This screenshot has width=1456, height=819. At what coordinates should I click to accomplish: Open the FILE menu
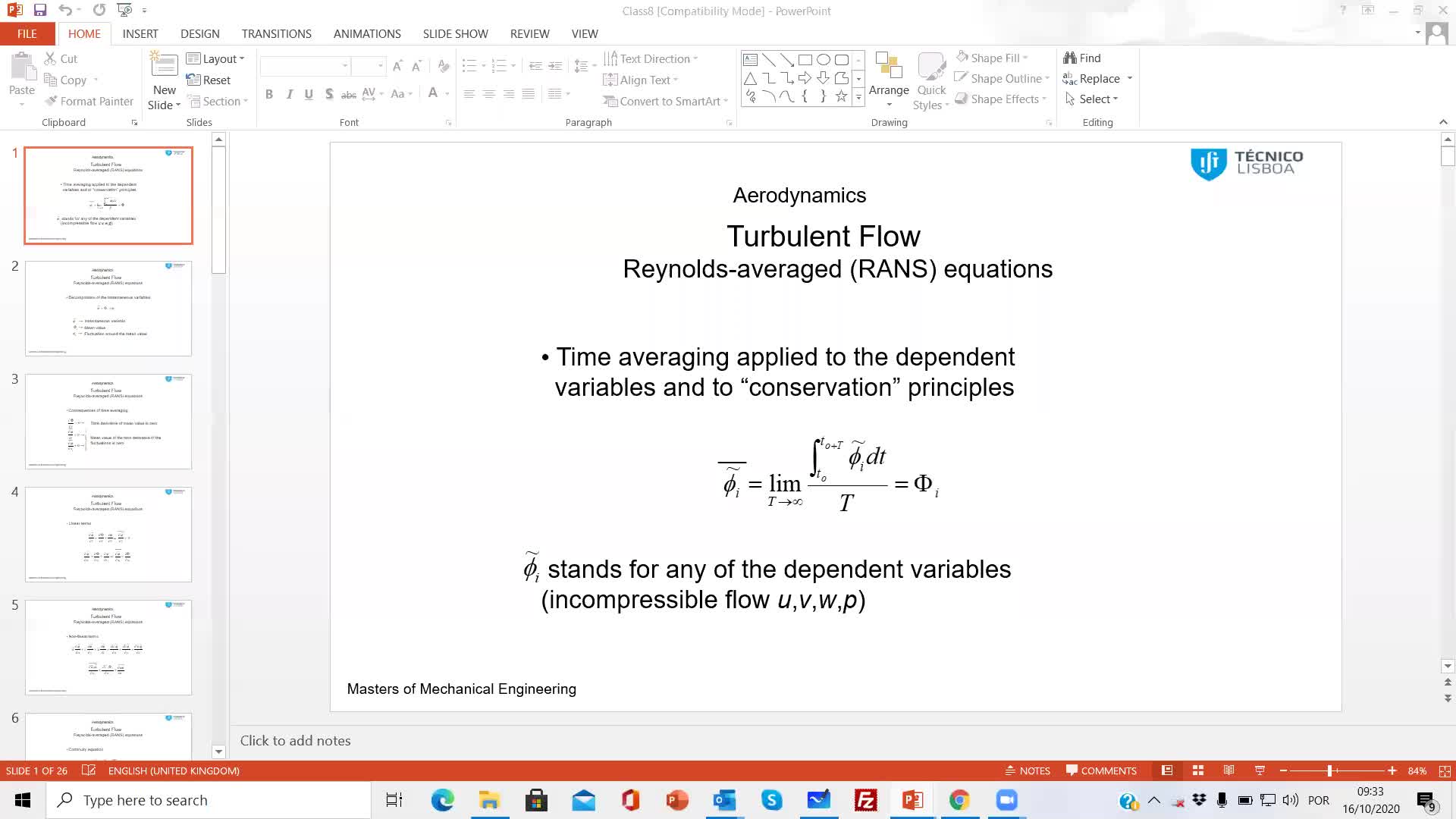pyautogui.click(x=27, y=33)
